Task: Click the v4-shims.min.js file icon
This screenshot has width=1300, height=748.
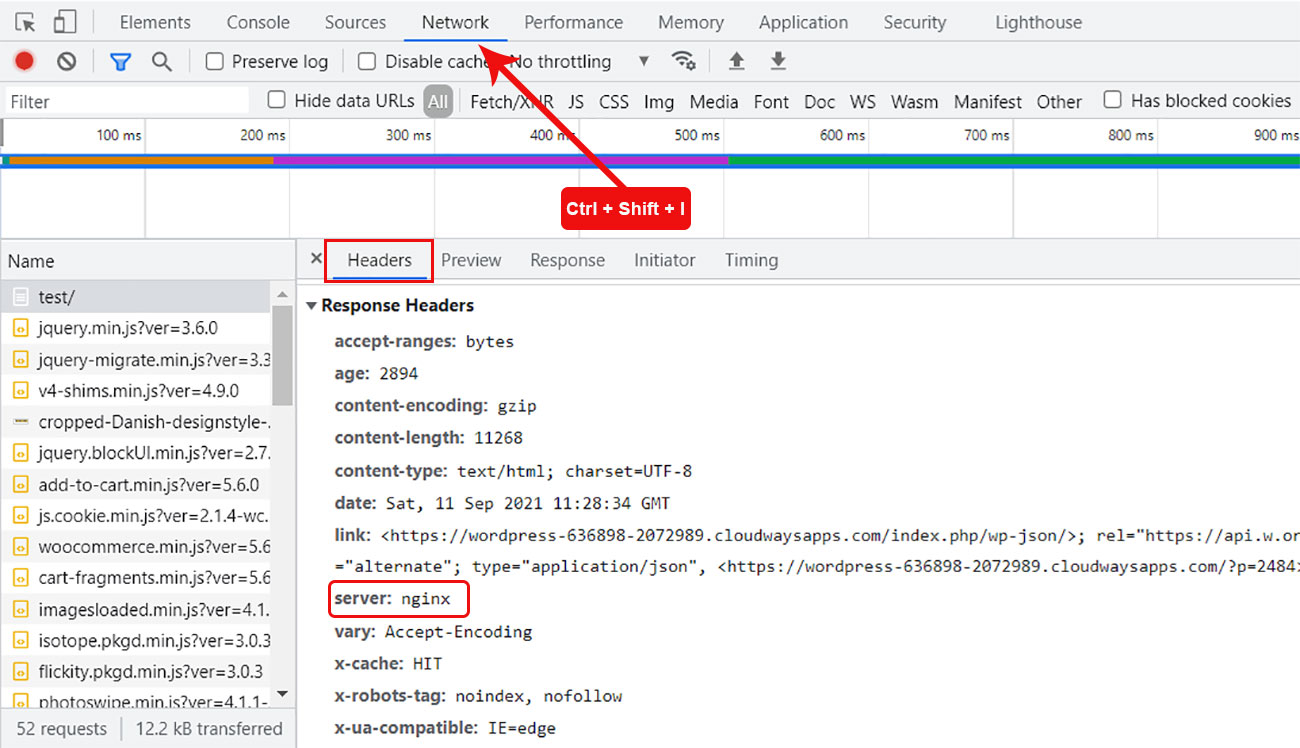Action: (x=21, y=390)
